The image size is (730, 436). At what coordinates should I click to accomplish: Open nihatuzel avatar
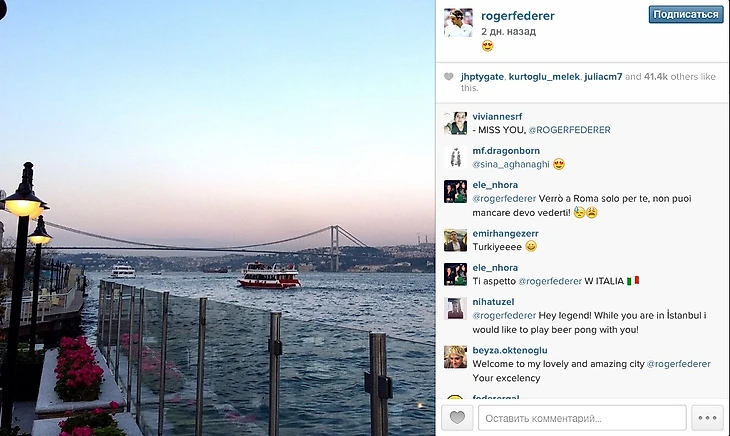455,309
